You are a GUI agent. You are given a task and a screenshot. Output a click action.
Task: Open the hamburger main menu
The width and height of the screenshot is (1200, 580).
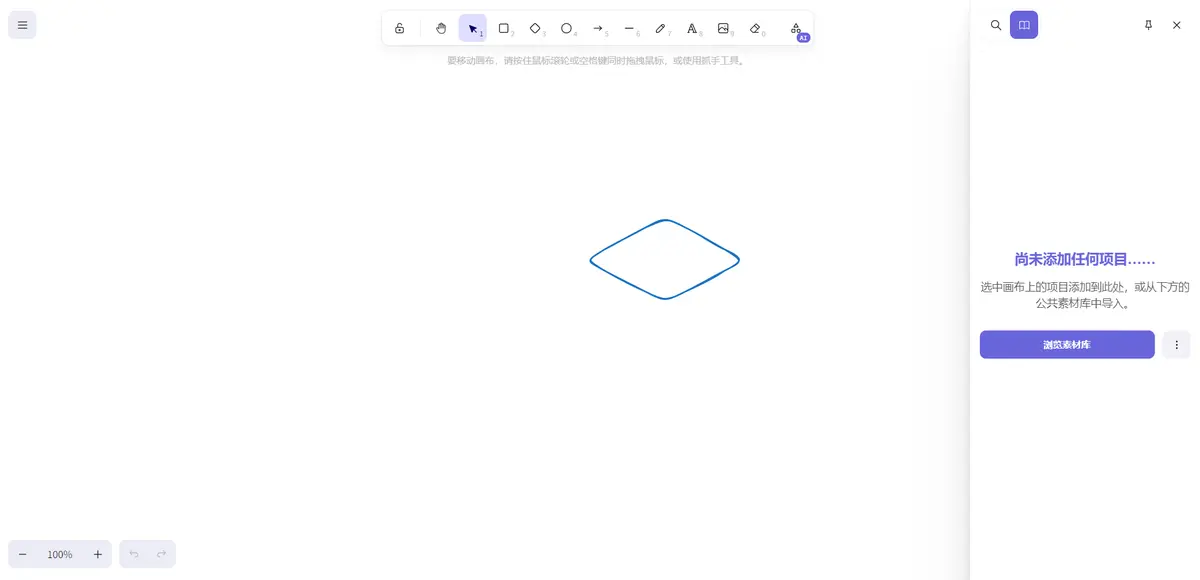click(22, 24)
